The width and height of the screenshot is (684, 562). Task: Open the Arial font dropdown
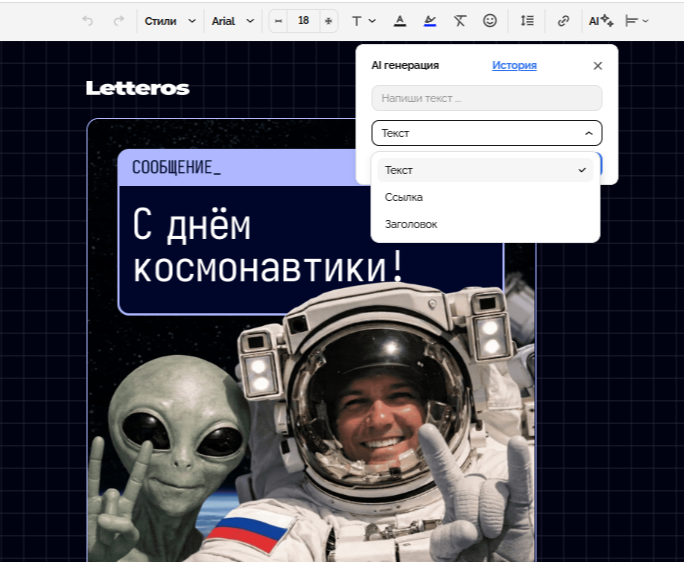[x=233, y=20]
